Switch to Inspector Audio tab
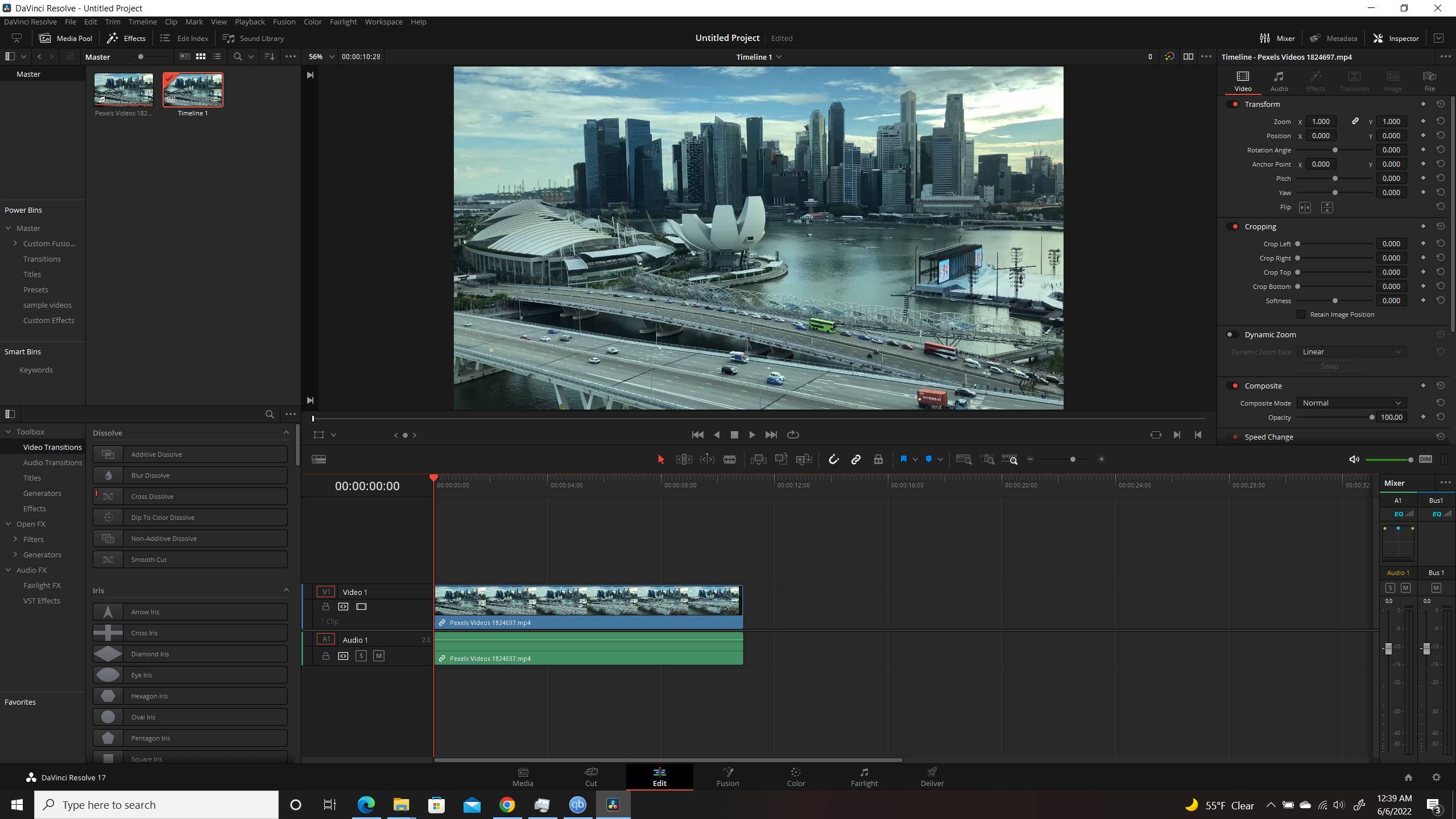The width and height of the screenshot is (1456, 819). pos(1279,81)
